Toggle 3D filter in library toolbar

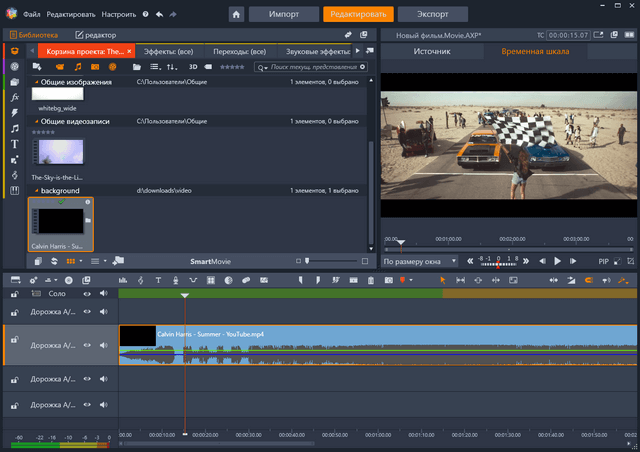[195, 67]
